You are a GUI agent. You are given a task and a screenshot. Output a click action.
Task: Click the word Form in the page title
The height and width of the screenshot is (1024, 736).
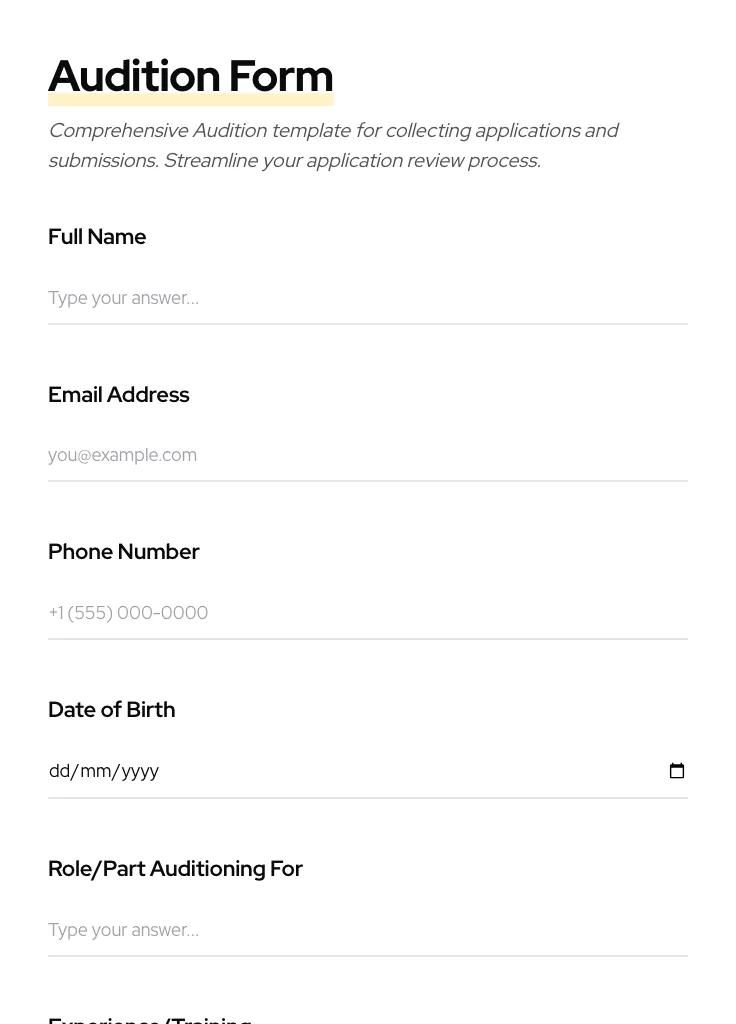tap(280, 76)
